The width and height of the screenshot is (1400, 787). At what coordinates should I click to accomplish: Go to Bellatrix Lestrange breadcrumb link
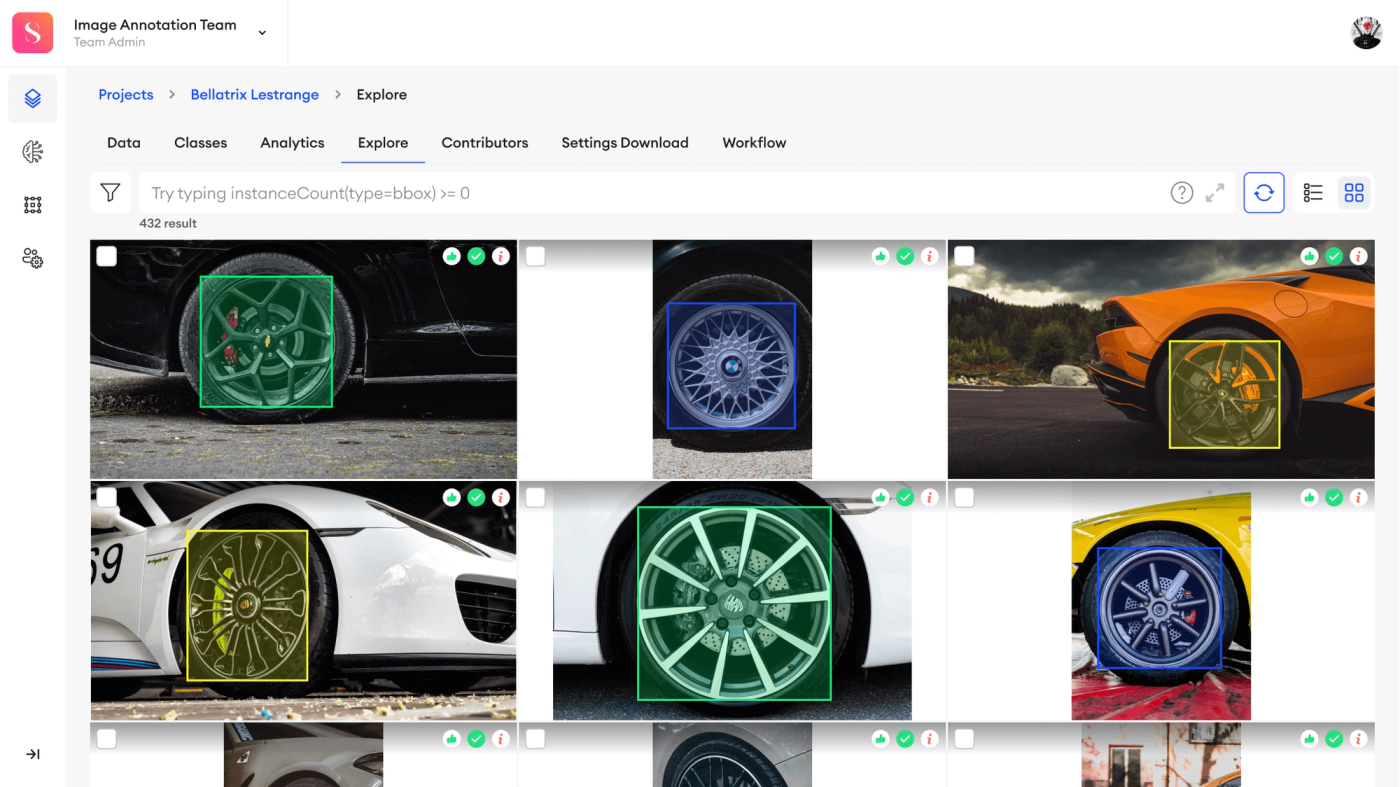pyautogui.click(x=255, y=95)
